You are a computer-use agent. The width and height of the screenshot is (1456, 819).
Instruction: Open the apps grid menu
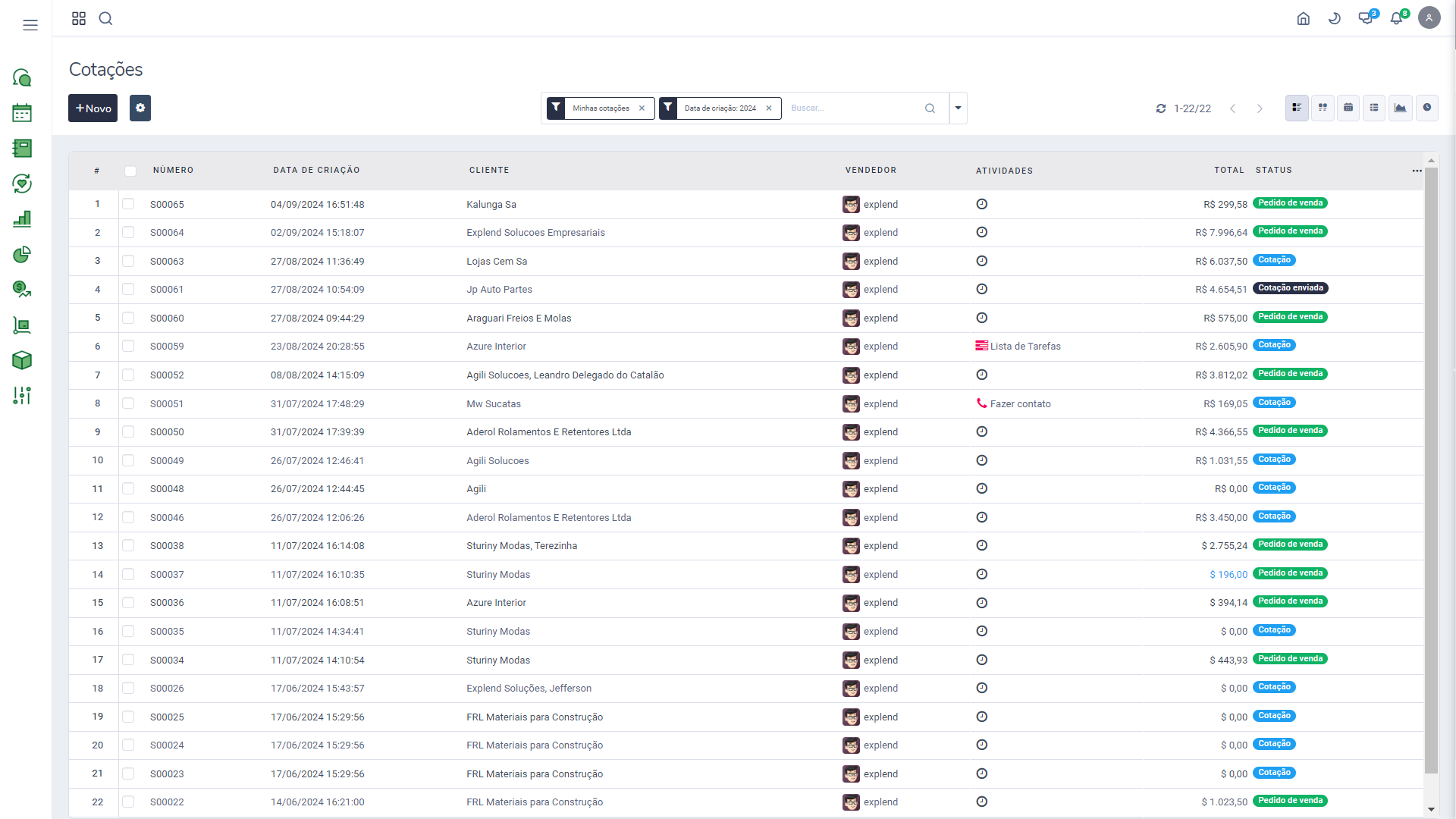(x=79, y=18)
